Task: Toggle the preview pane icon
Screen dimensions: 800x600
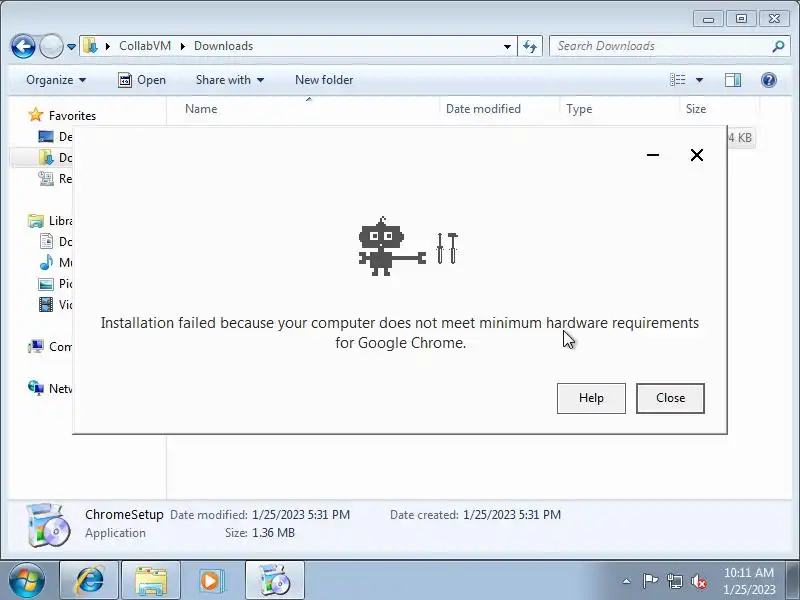Action: (x=733, y=80)
